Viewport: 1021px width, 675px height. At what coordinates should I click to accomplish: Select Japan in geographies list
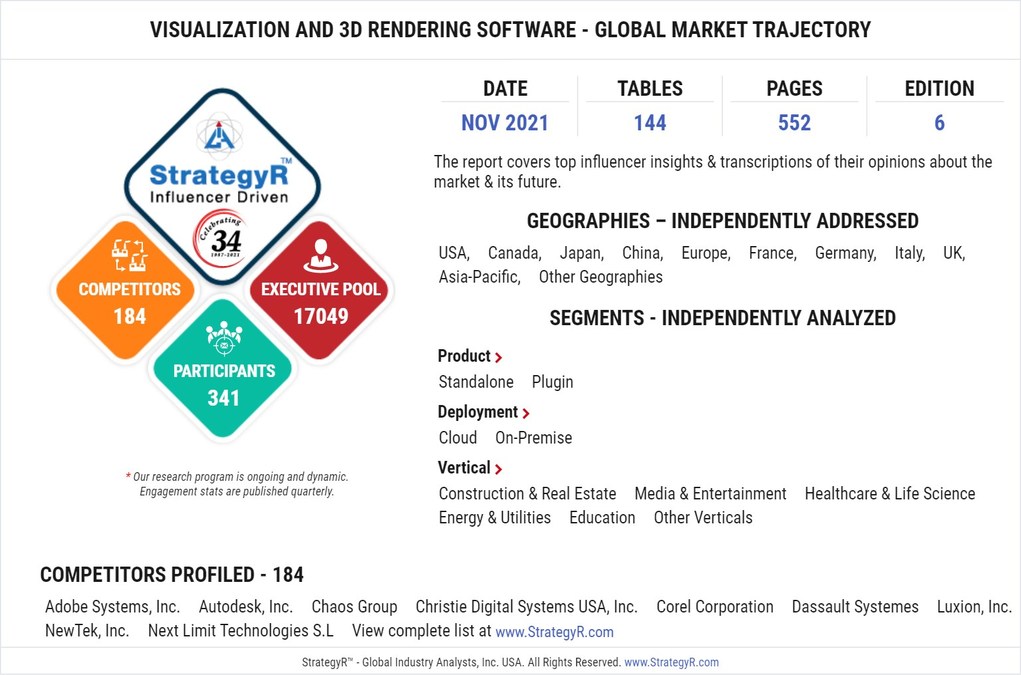pyautogui.click(x=581, y=253)
